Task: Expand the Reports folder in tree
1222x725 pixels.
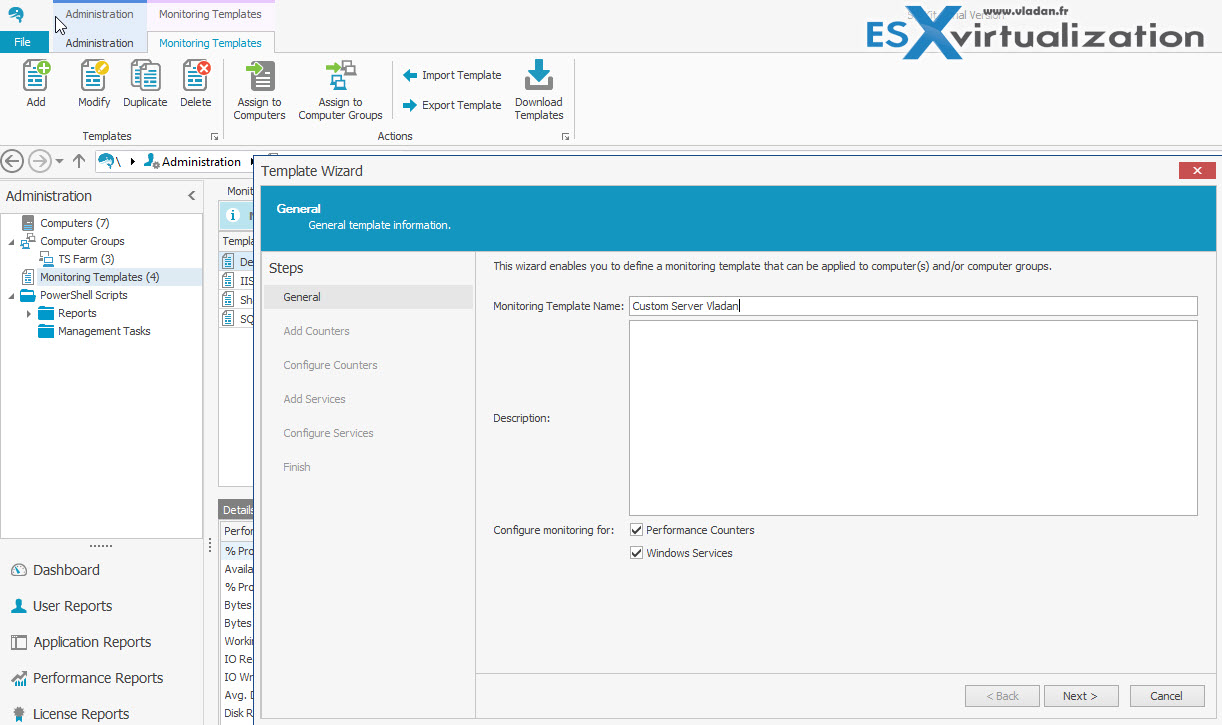Action: coord(29,314)
